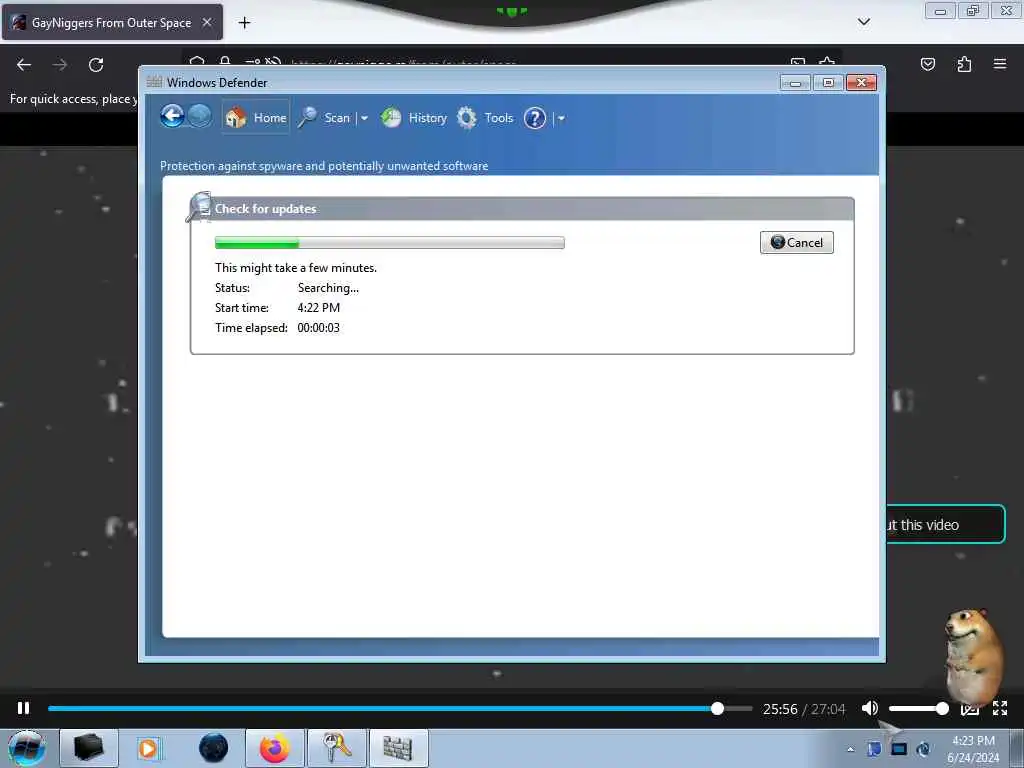1024x768 pixels.
Task: Open the Firefox hamburger application menu
Action: tap(1000, 64)
